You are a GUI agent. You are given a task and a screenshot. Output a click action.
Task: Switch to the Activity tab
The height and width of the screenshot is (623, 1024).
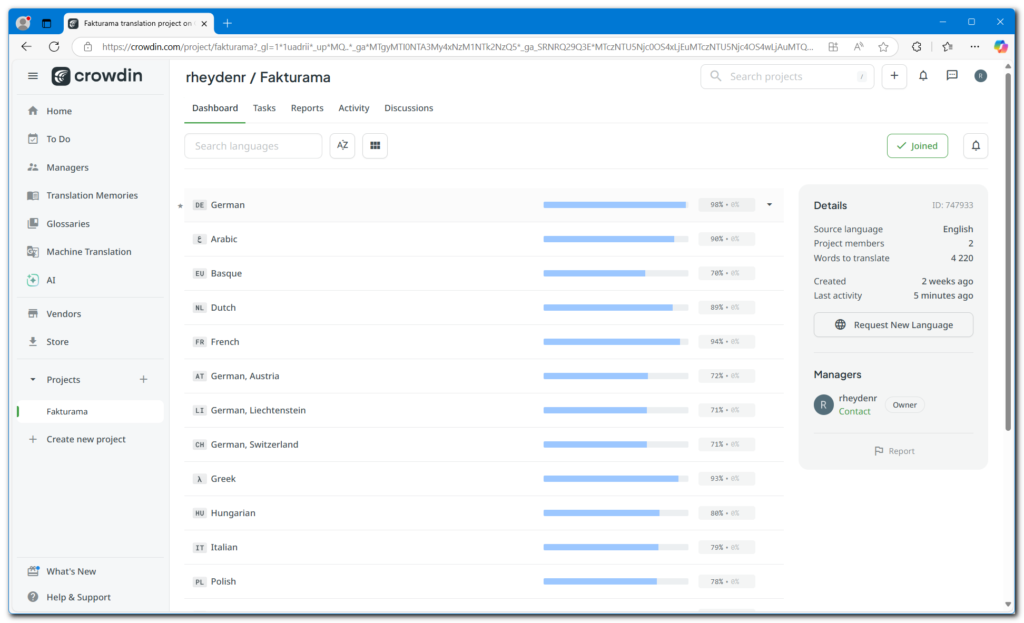click(x=354, y=108)
